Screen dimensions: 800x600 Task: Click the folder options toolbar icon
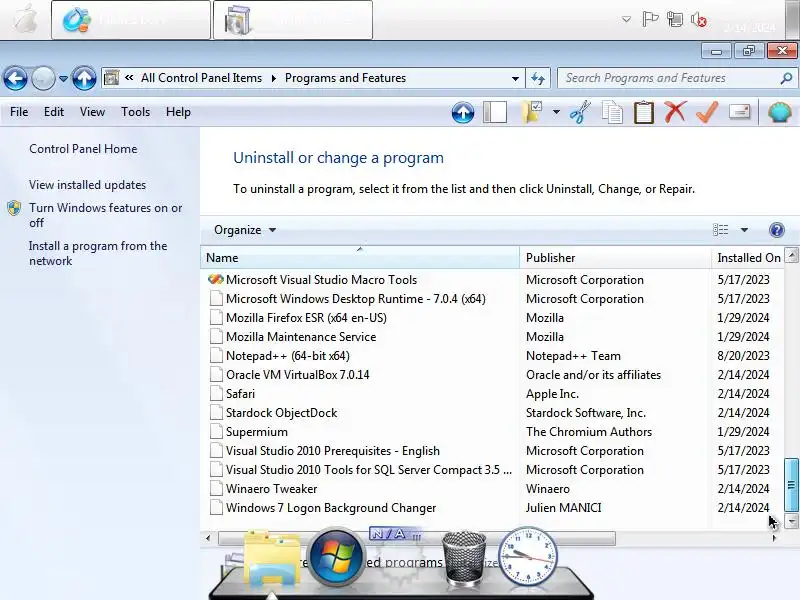(532, 112)
